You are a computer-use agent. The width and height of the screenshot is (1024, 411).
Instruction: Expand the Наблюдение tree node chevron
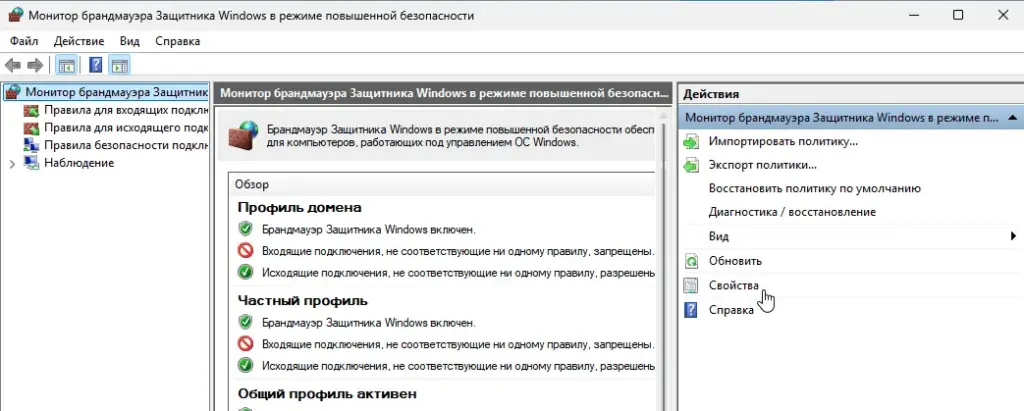[12, 163]
